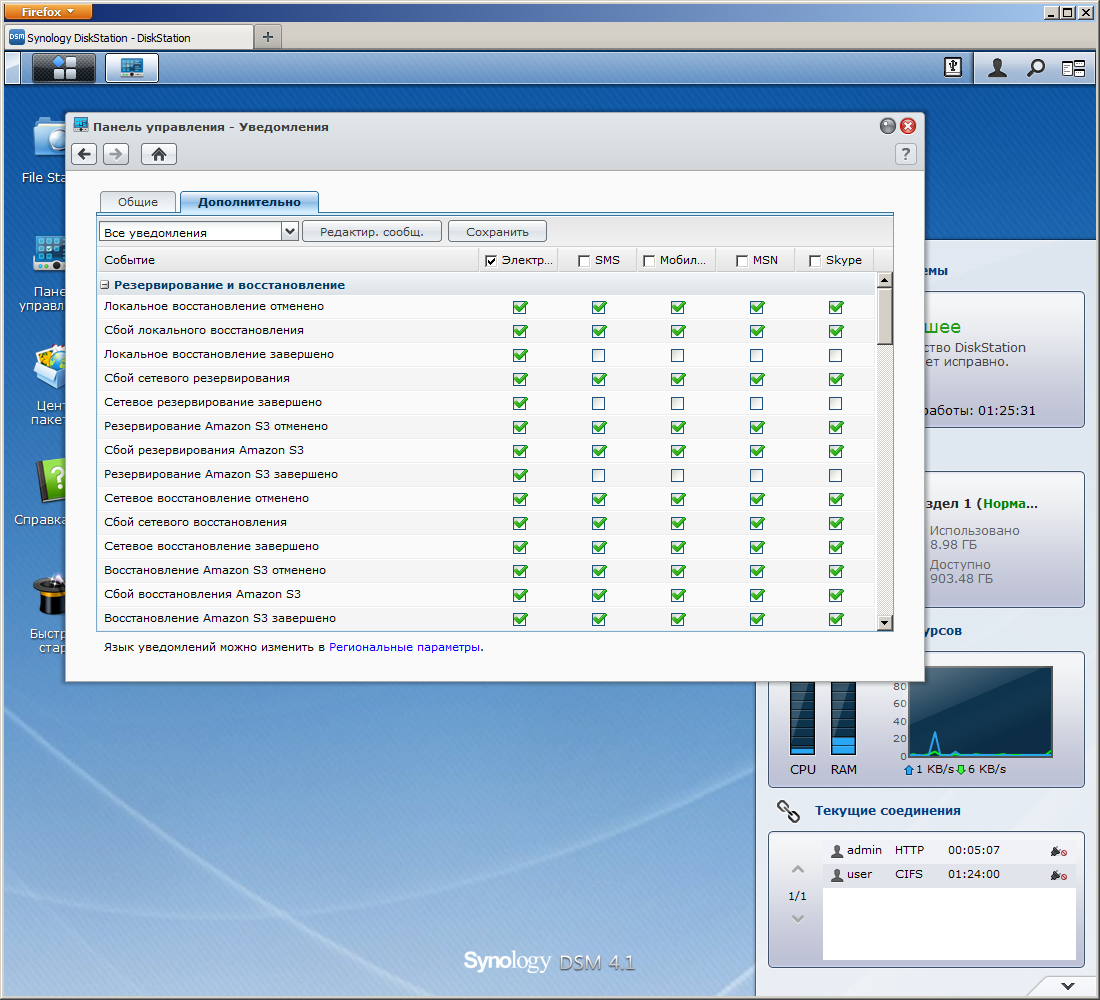Click the search magnifier icon
The height and width of the screenshot is (1000, 1100).
(1036, 68)
